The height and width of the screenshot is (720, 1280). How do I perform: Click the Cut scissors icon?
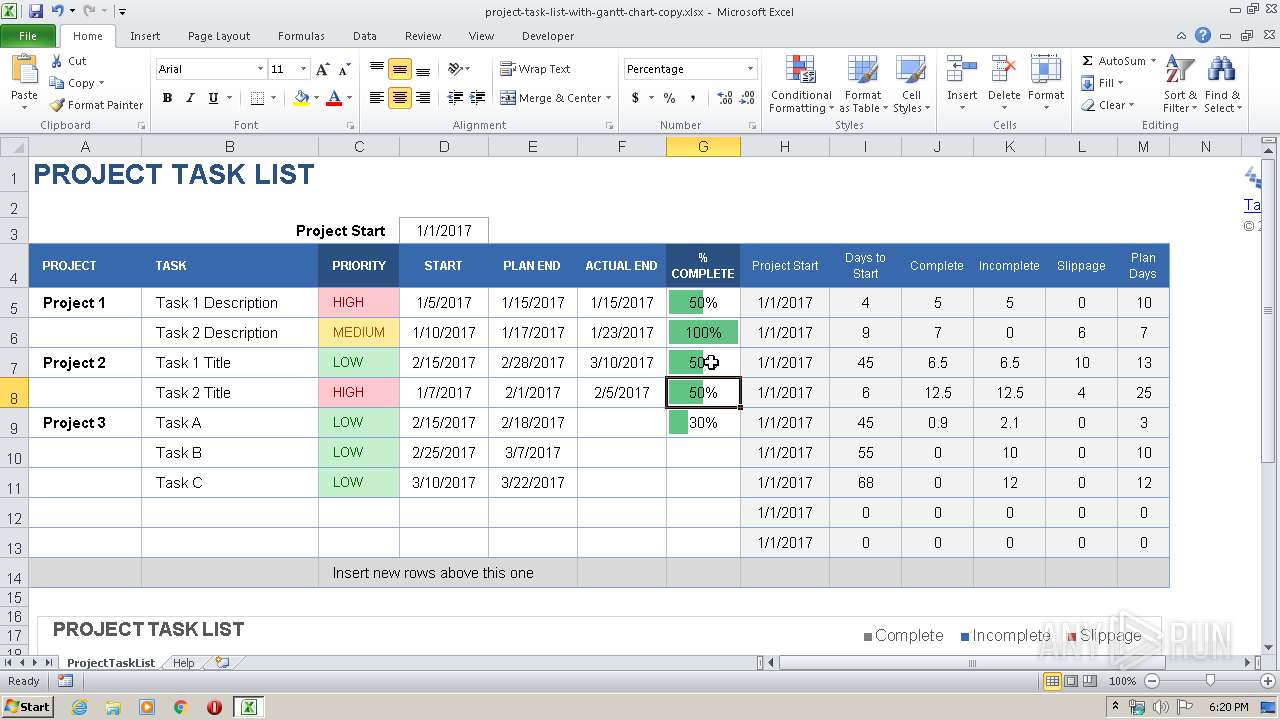coord(57,61)
